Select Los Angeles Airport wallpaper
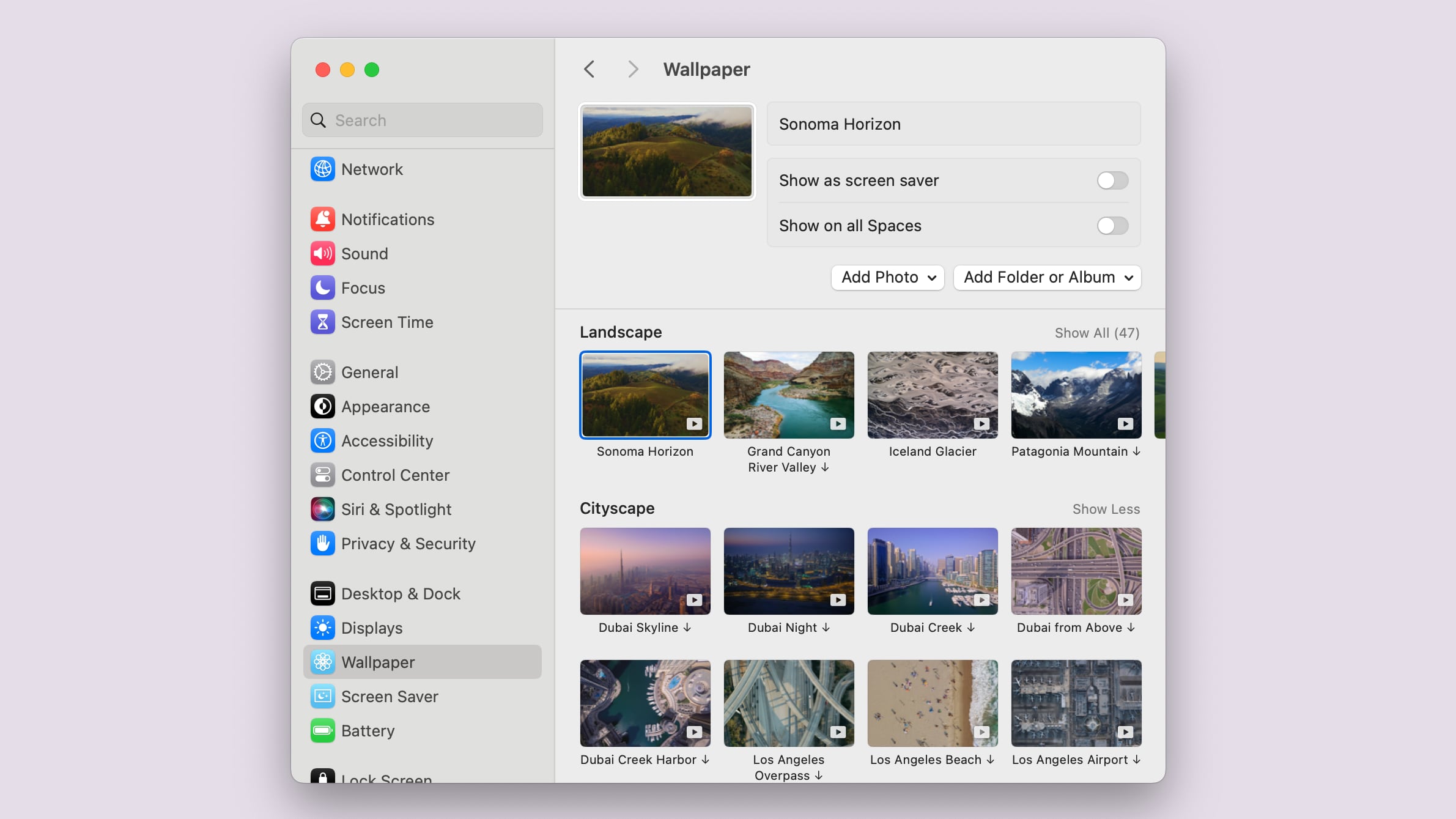The width and height of the screenshot is (1456, 819). click(1075, 702)
